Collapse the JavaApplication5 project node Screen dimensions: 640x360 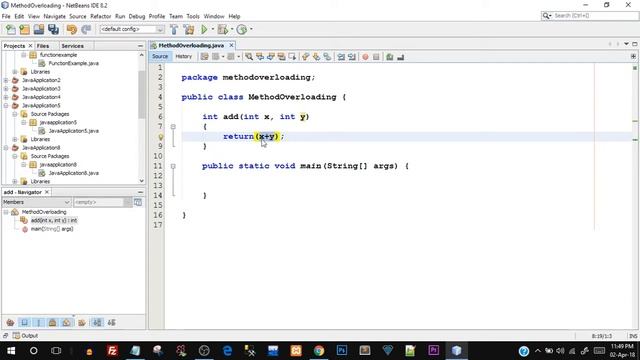(x=6, y=106)
